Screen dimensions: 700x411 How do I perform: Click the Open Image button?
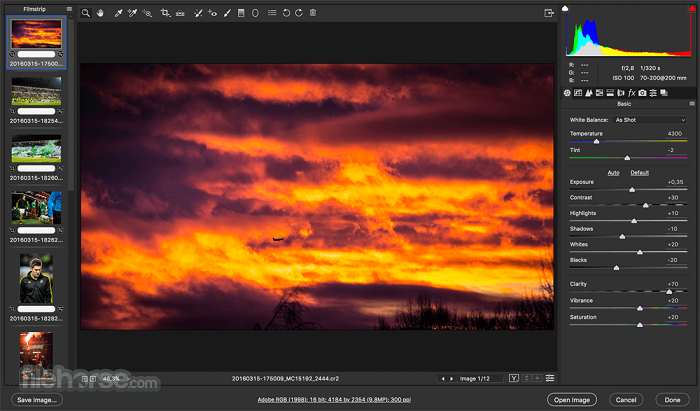pyautogui.click(x=575, y=399)
